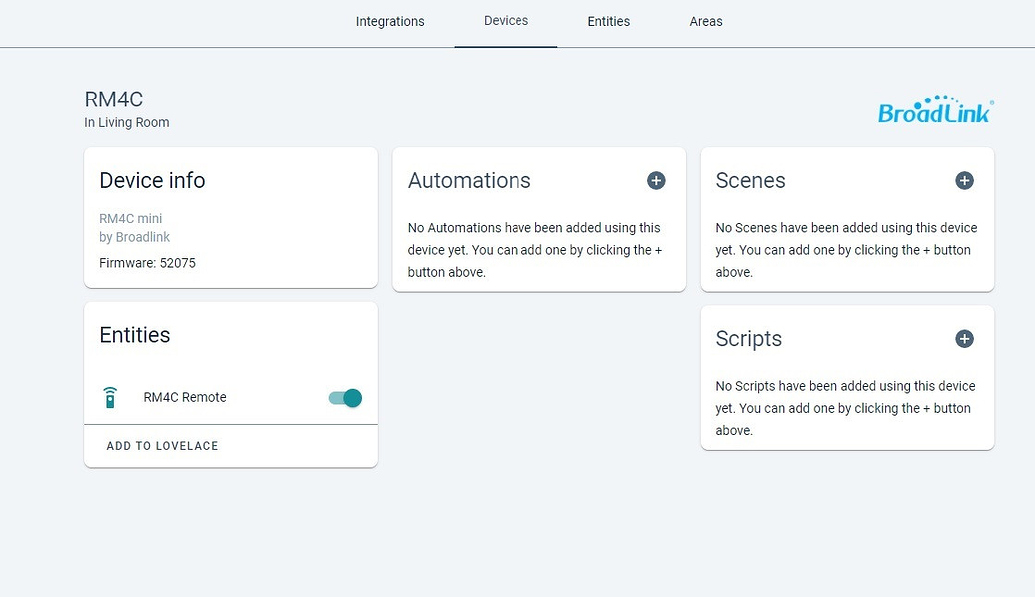Open the Entities tab
Screen dimensions: 1035x597
[608, 22]
